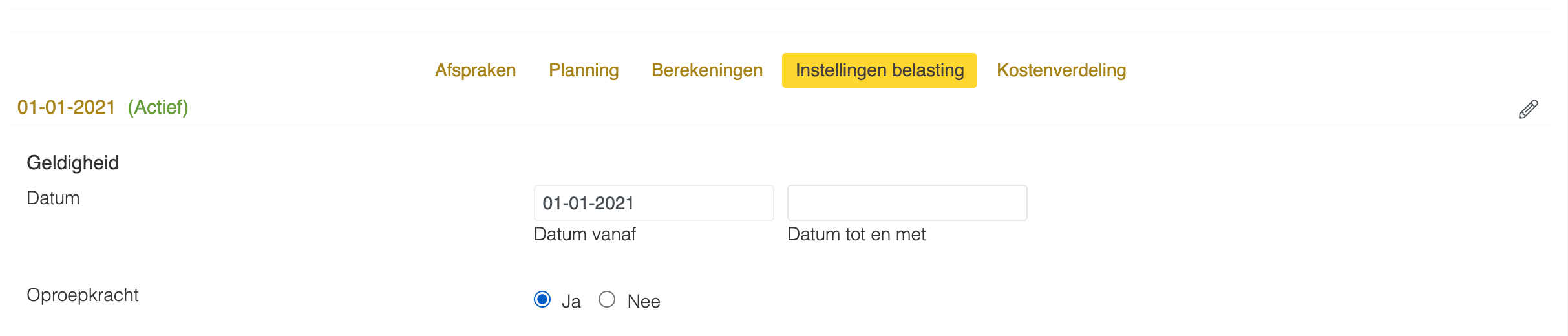Open the Kostenverdeling tab

point(1061,70)
